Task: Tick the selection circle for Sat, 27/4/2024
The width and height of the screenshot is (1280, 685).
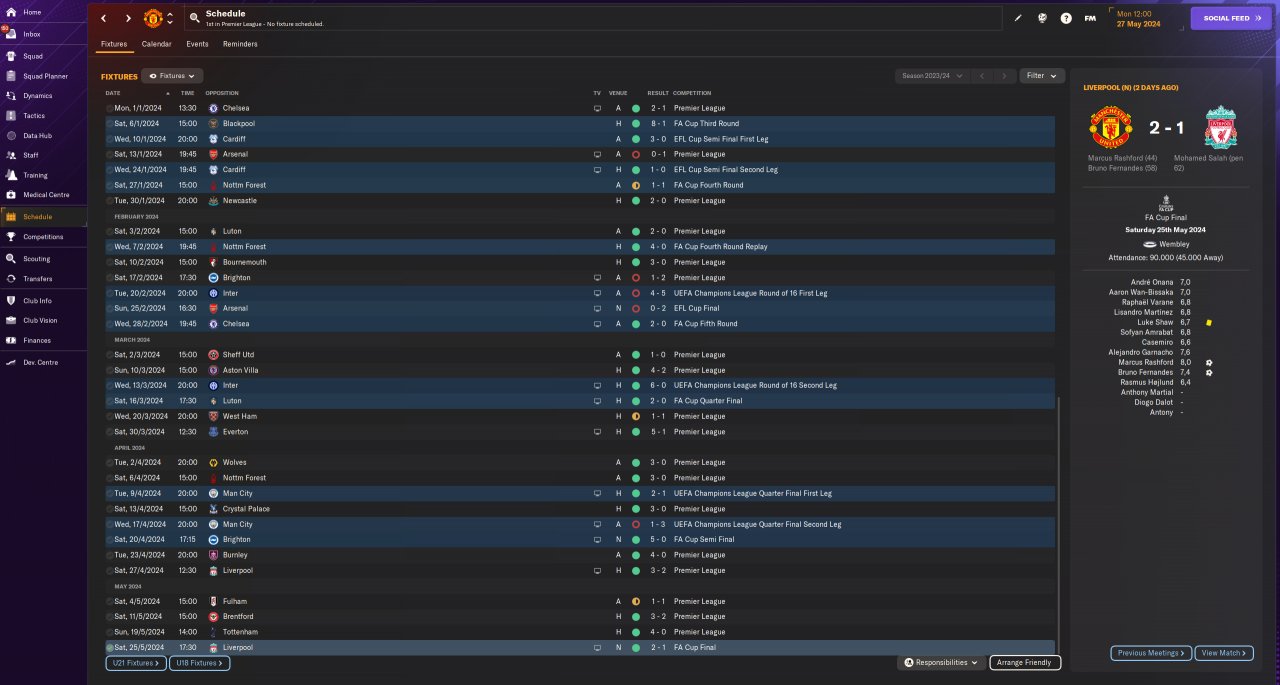Action: [110, 570]
